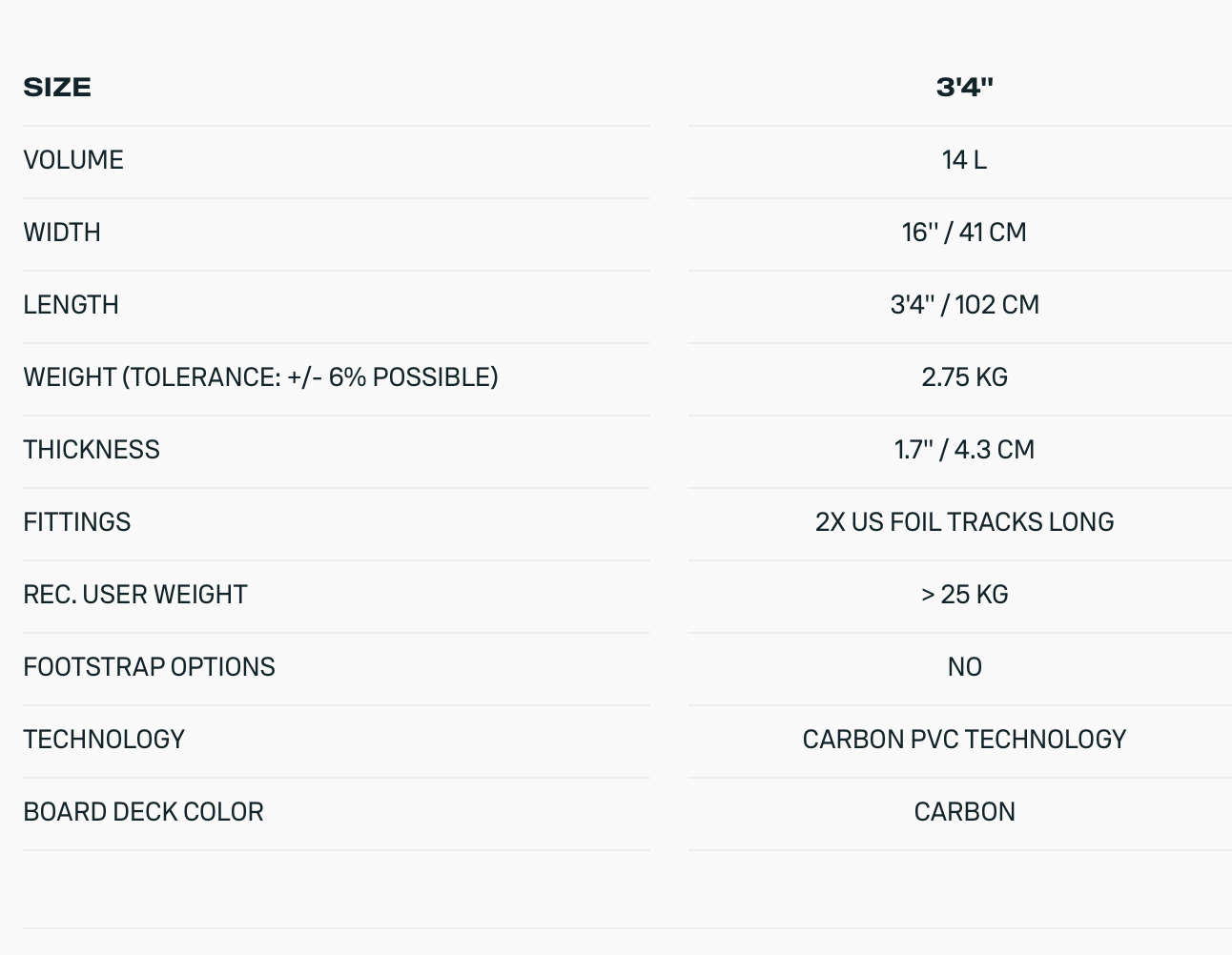This screenshot has width=1232, height=955.
Task: Select the VOLUME row label
Action: click(73, 160)
